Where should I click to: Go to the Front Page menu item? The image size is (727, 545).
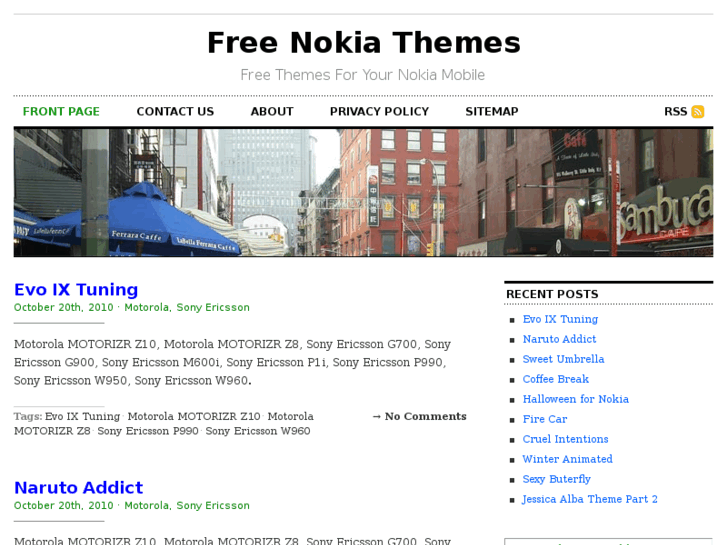click(x=61, y=112)
